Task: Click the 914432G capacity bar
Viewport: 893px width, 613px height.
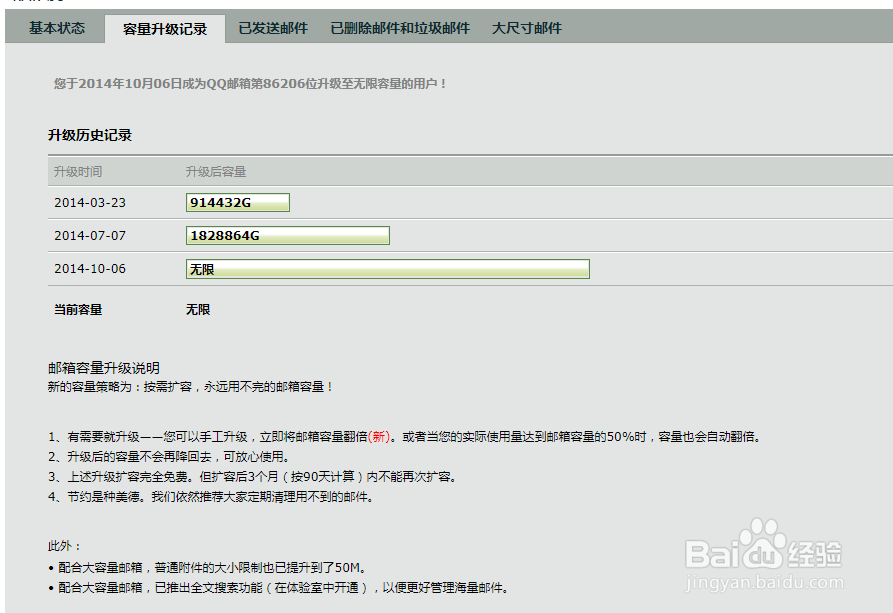Action: (237, 202)
